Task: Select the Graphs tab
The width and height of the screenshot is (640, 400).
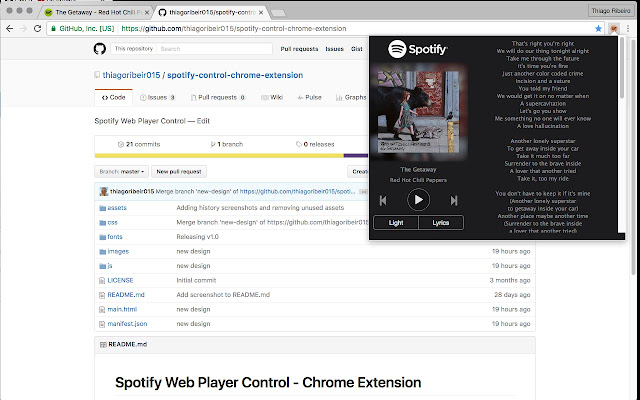Action: (351, 98)
